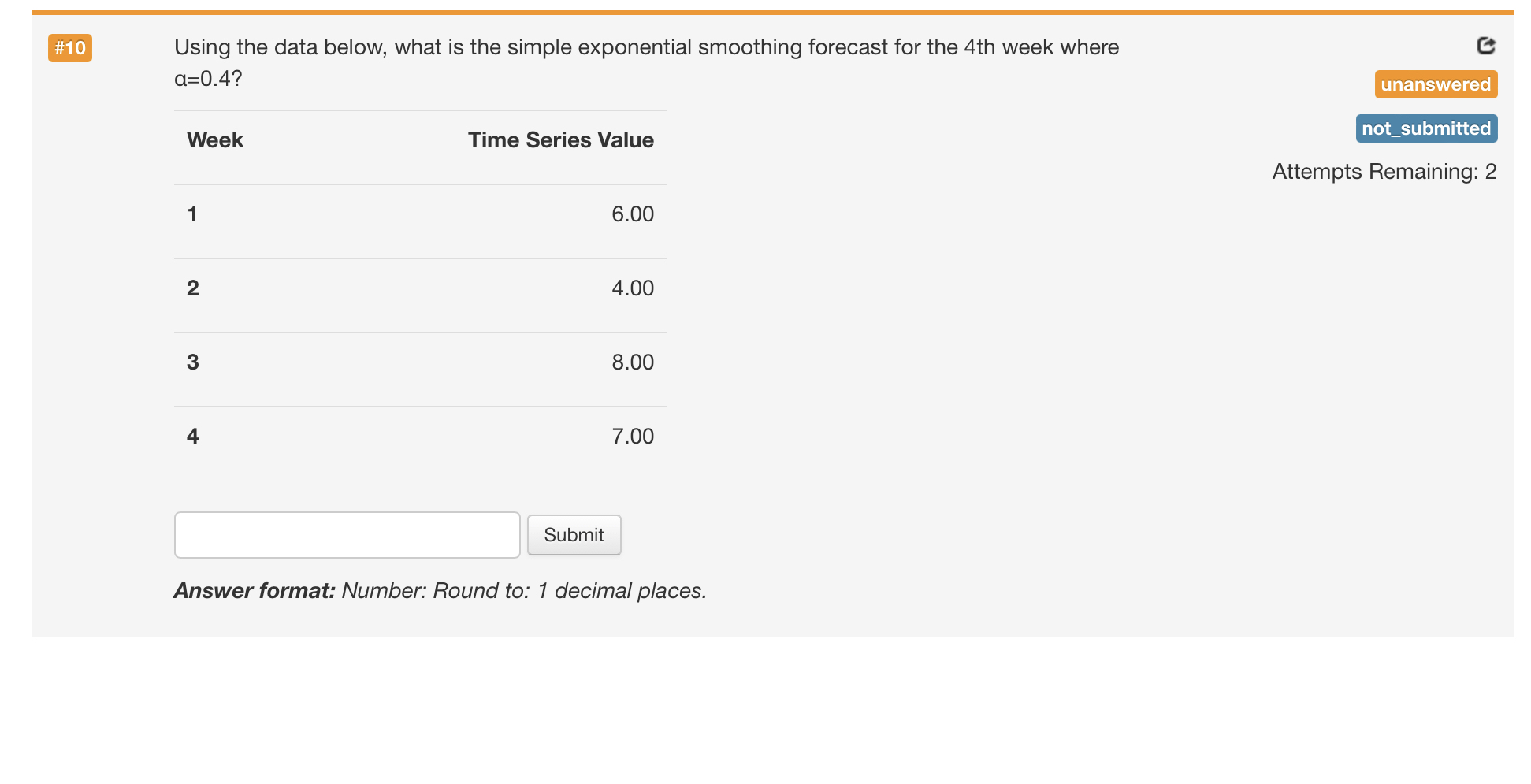Click the Submit button
Viewport: 1531px width, 784px height.
tap(574, 535)
